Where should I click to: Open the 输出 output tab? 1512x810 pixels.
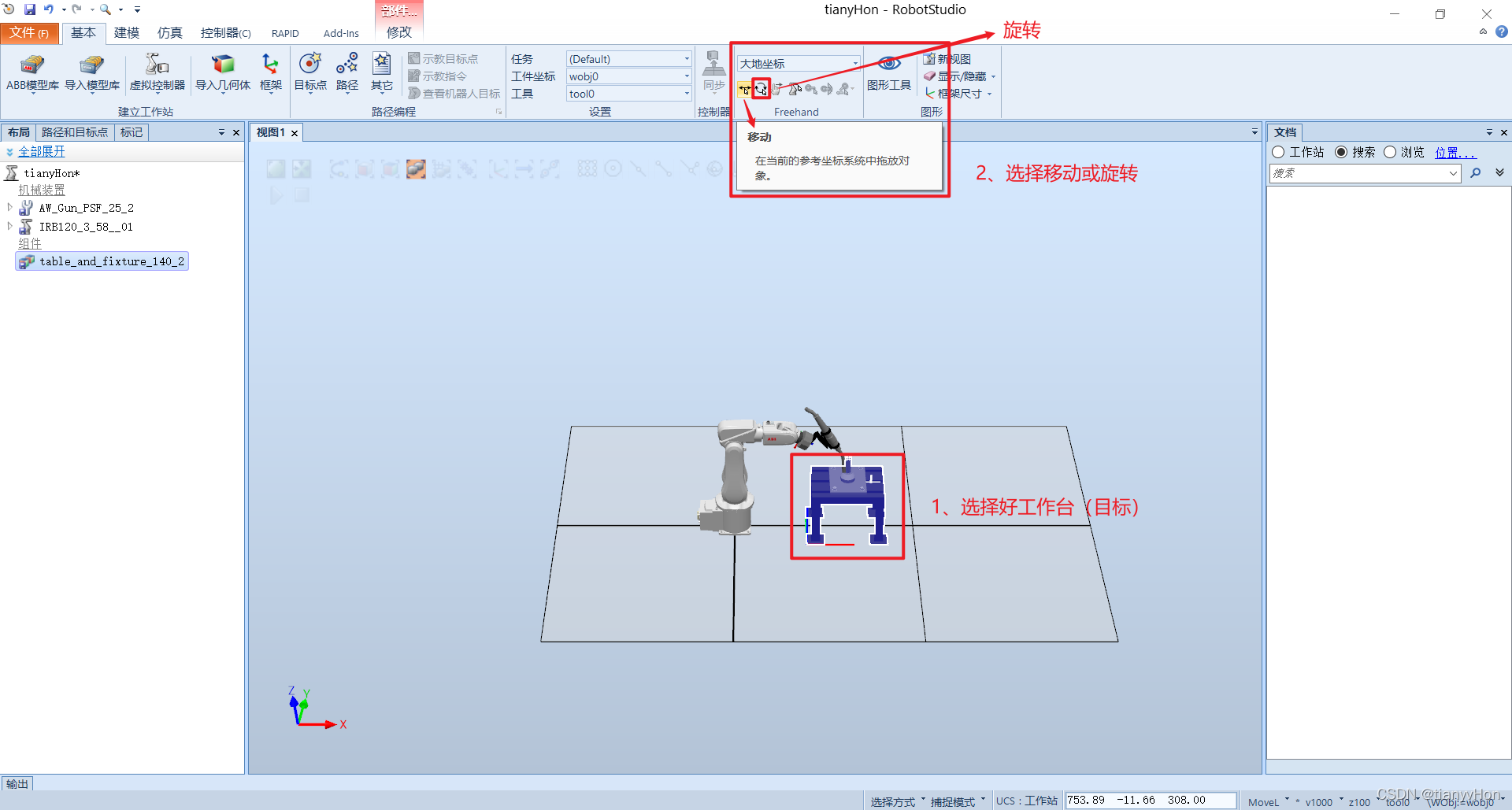coord(17,783)
